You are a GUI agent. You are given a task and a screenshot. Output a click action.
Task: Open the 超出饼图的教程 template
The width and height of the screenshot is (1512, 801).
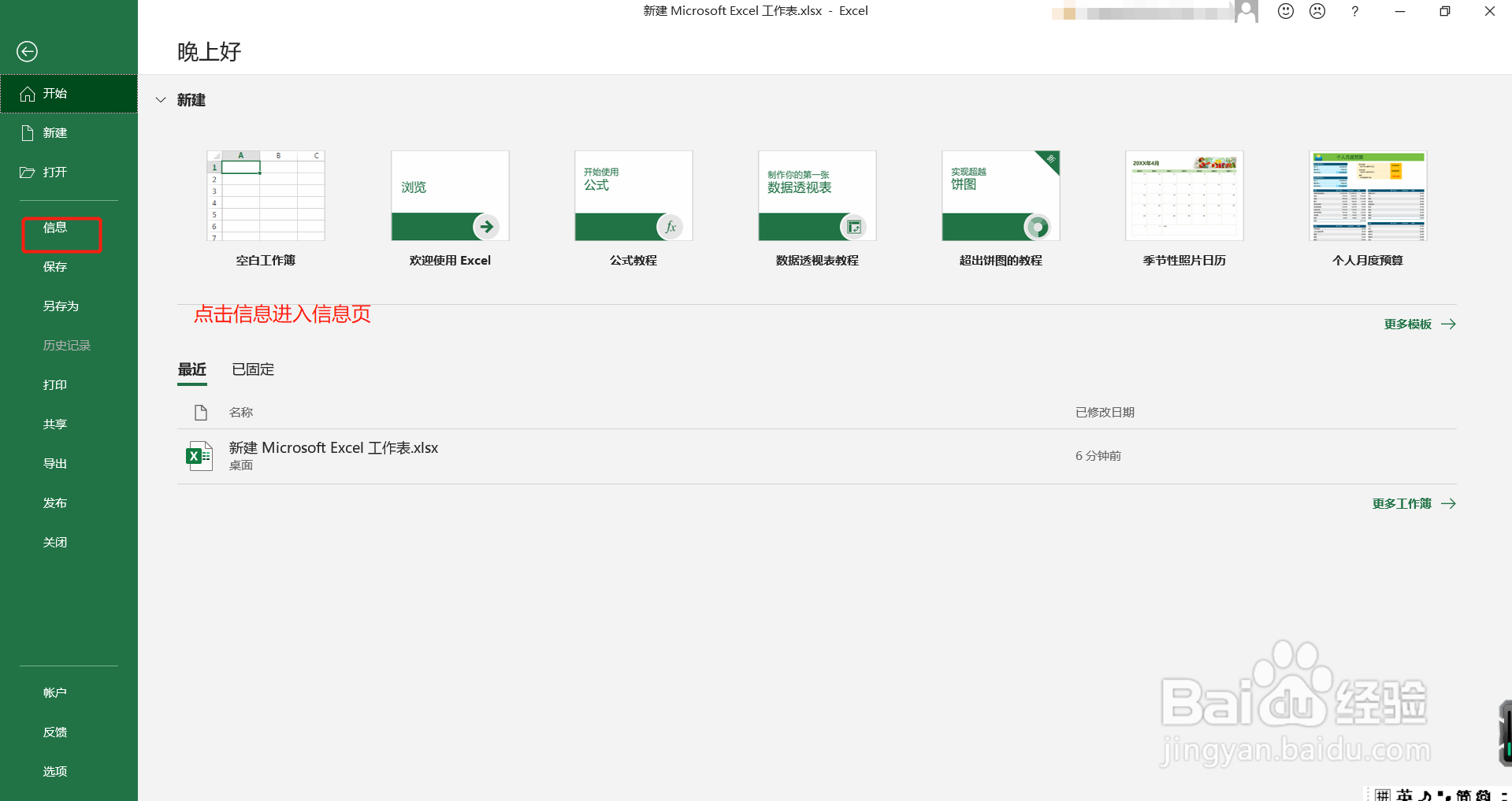pos(1001,196)
